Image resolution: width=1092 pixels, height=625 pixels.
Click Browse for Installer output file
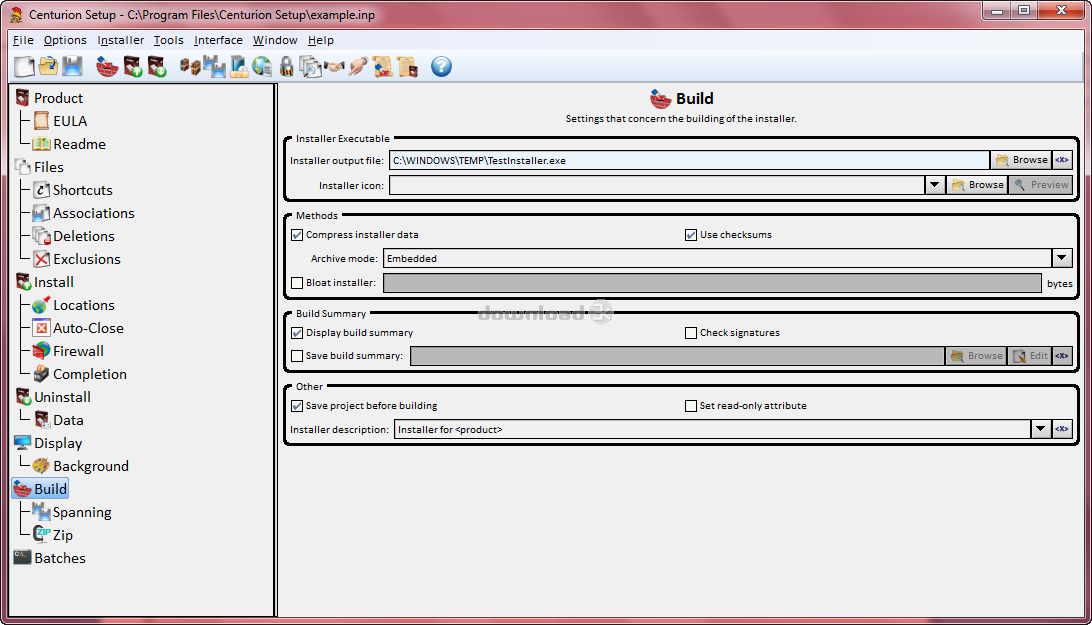click(1021, 160)
